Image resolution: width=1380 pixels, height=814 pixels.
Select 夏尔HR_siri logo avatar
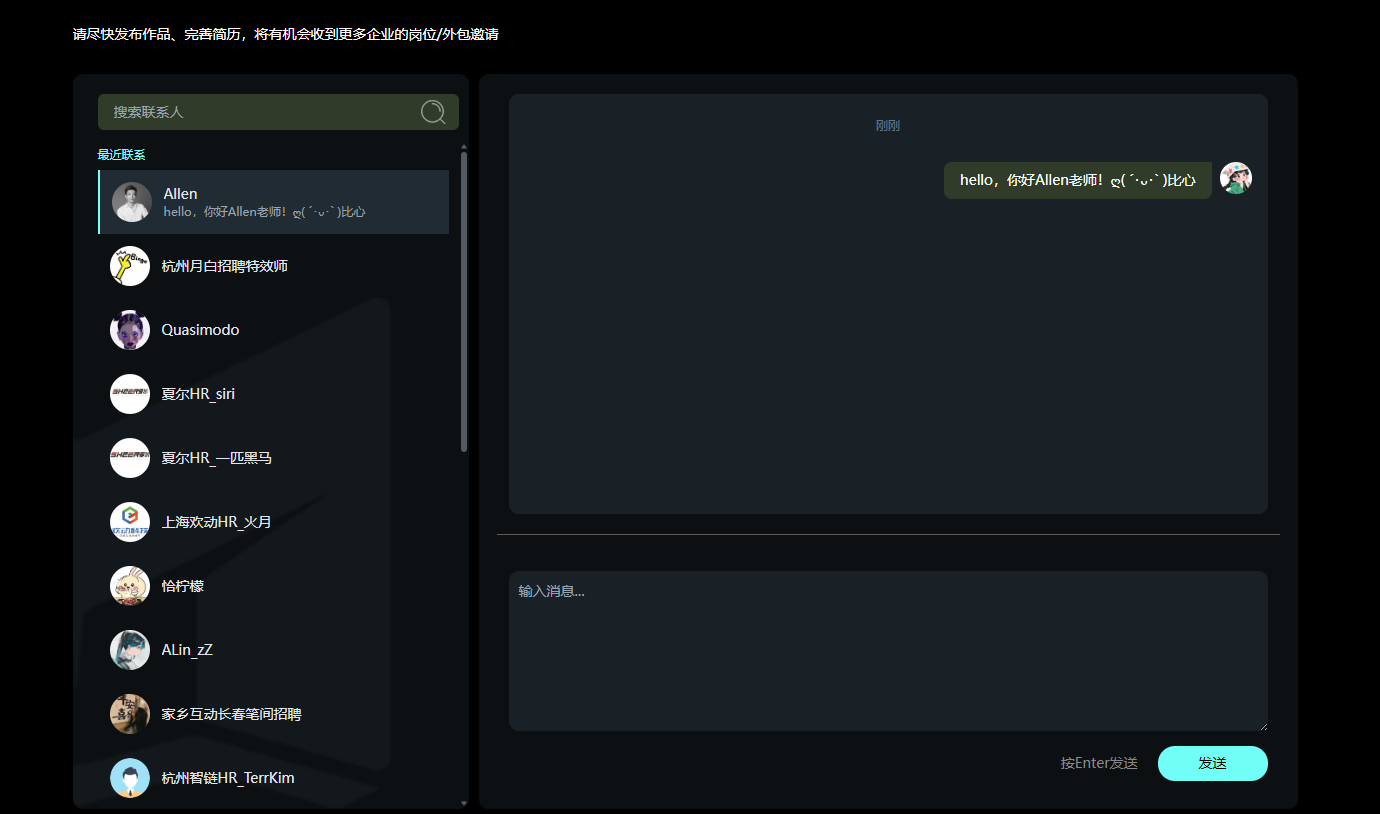pos(130,394)
